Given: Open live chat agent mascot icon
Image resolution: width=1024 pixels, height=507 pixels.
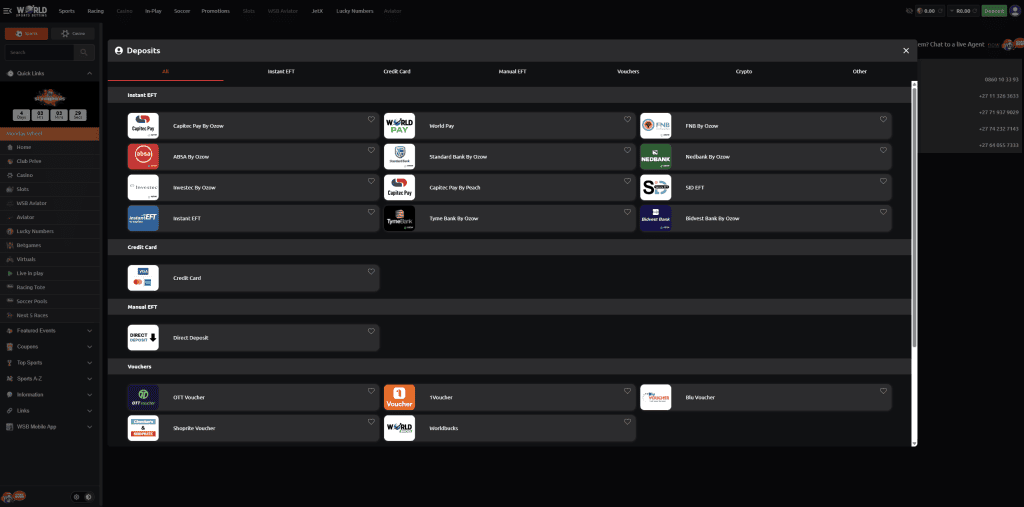Looking at the screenshot, I should coord(1012,44).
